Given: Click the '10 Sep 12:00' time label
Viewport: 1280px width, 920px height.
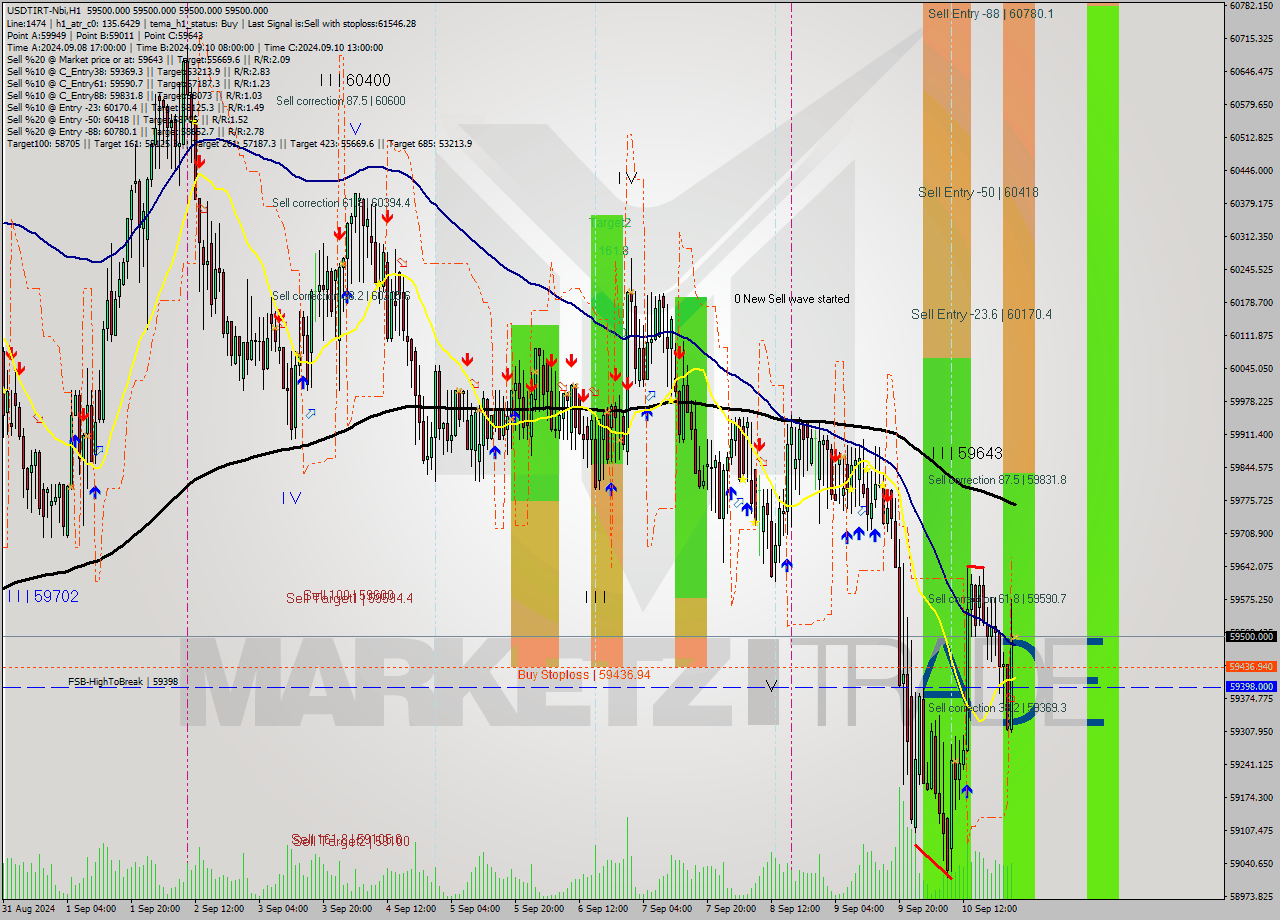Looking at the screenshot, I should point(988,909).
